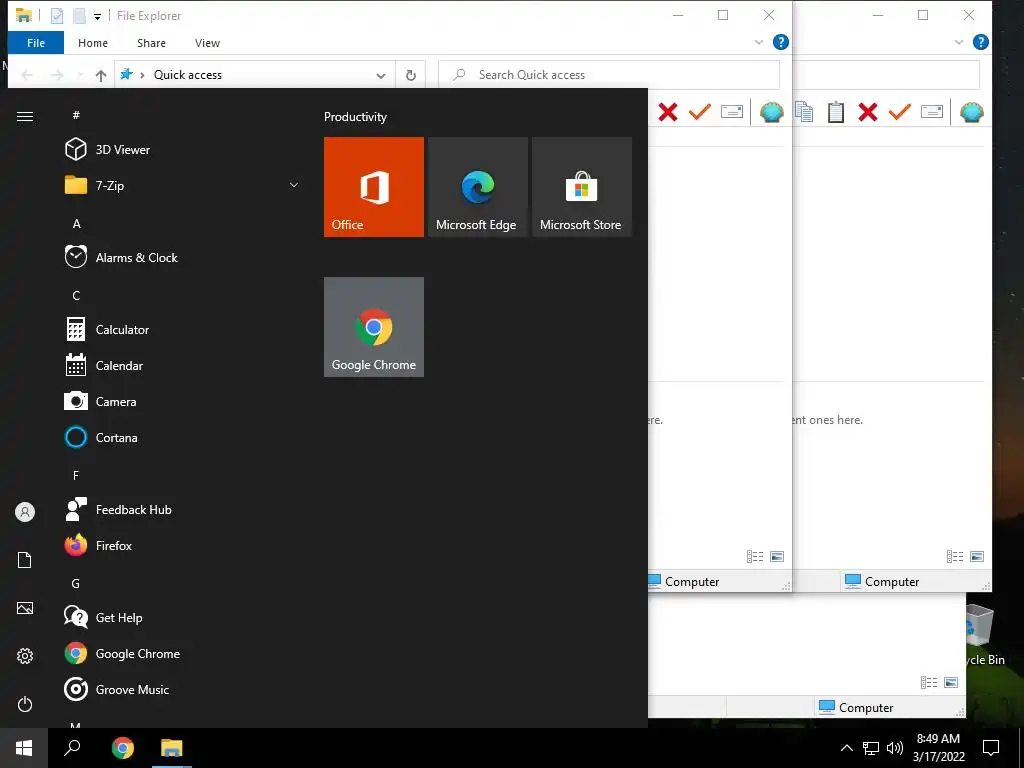Select the Productivity group title
The height and width of the screenshot is (768, 1024).
[355, 117]
